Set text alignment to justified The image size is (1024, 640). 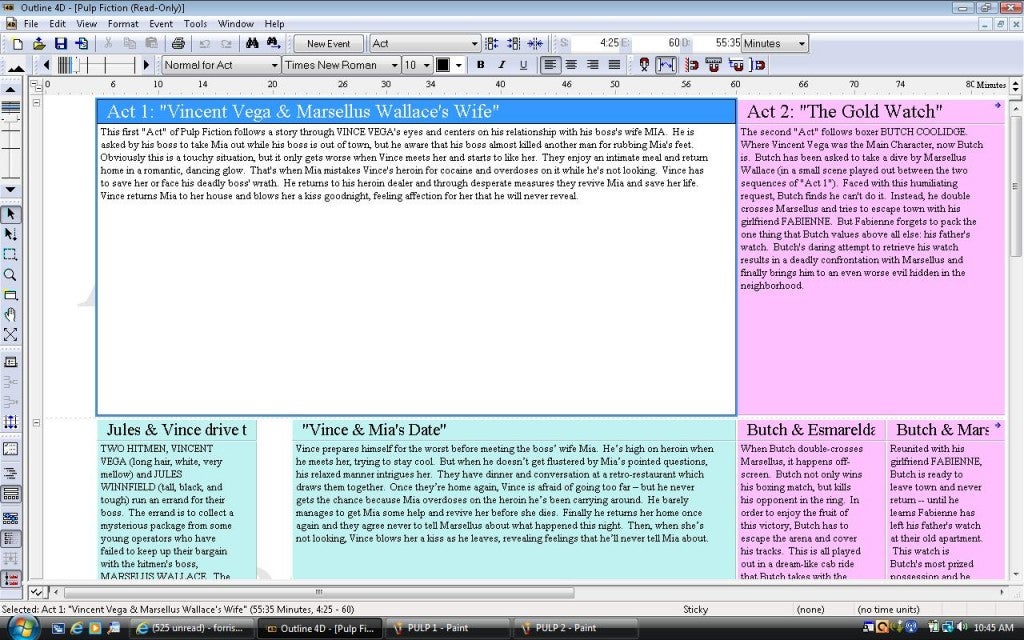pyautogui.click(x=615, y=65)
